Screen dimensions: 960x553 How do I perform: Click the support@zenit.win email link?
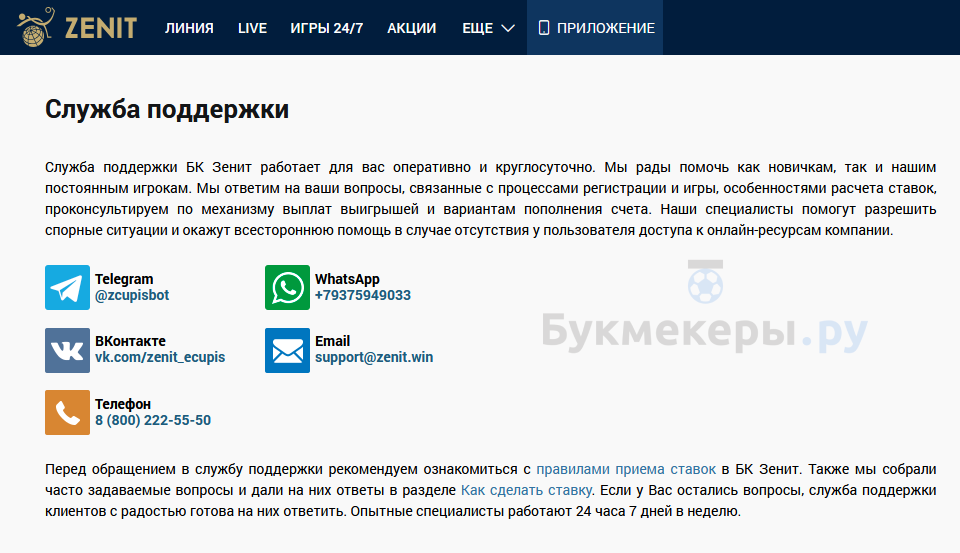click(373, 357)
